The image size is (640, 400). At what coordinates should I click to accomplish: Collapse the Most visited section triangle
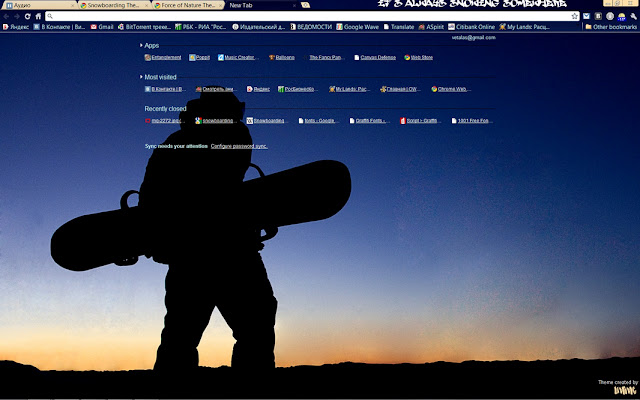pos(141,77)
